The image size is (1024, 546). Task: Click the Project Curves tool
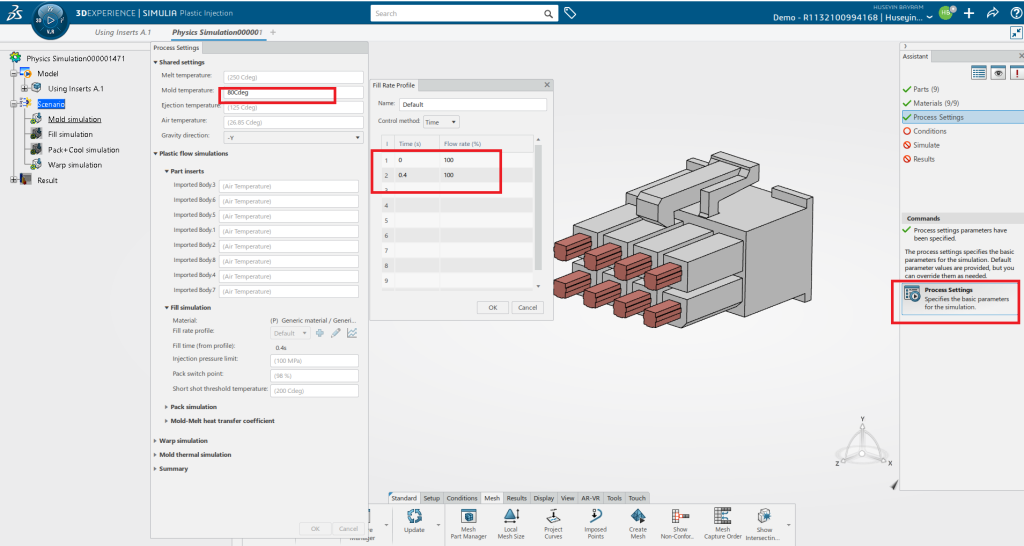(x=553, y=516)
